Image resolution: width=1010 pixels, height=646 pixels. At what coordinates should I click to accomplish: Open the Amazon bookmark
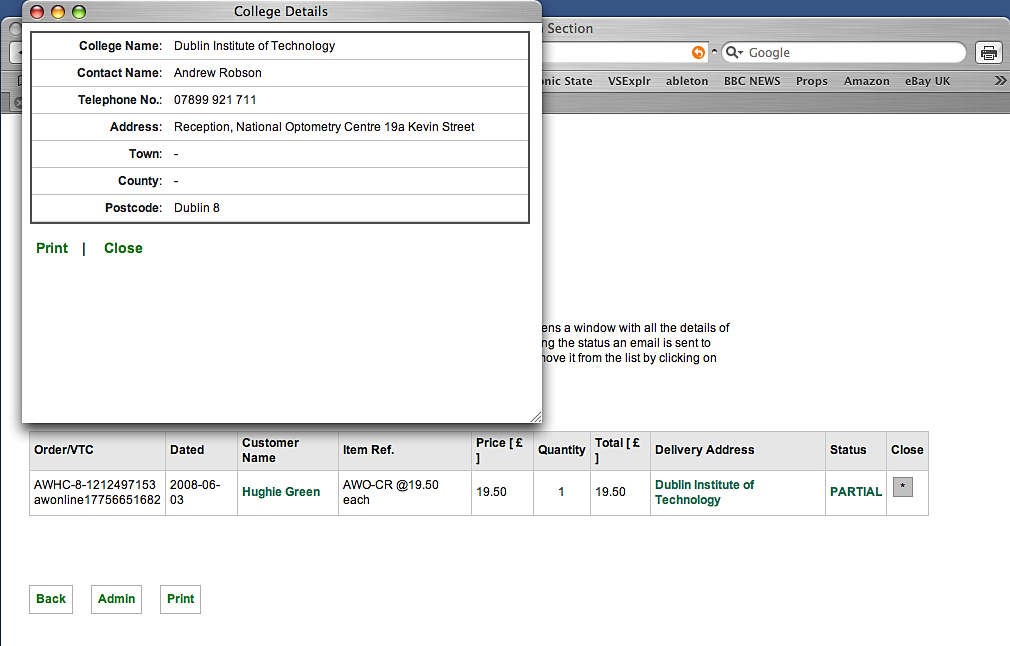click(866, 81)
